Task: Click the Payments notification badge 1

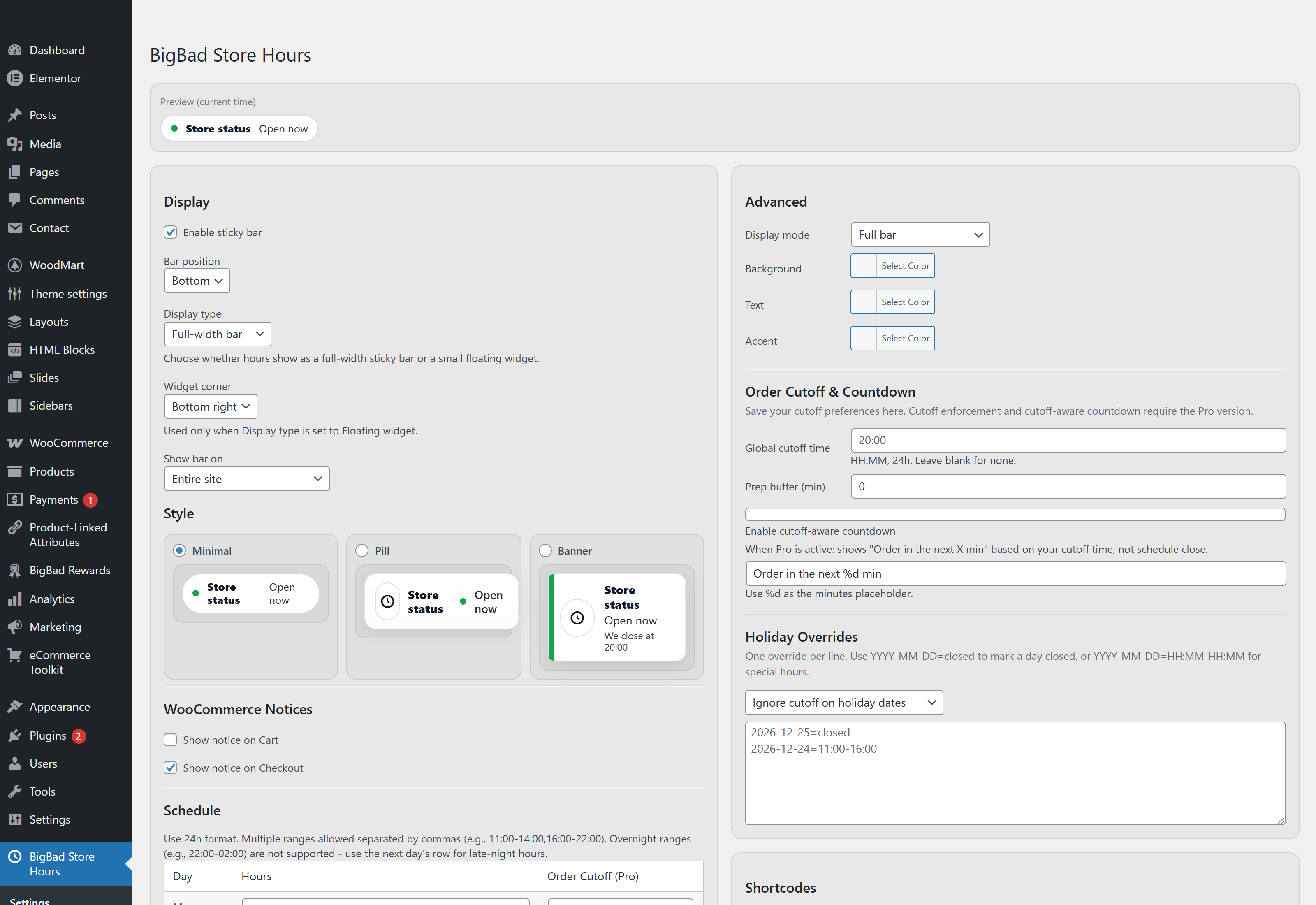Action: [x=90, y=500]
